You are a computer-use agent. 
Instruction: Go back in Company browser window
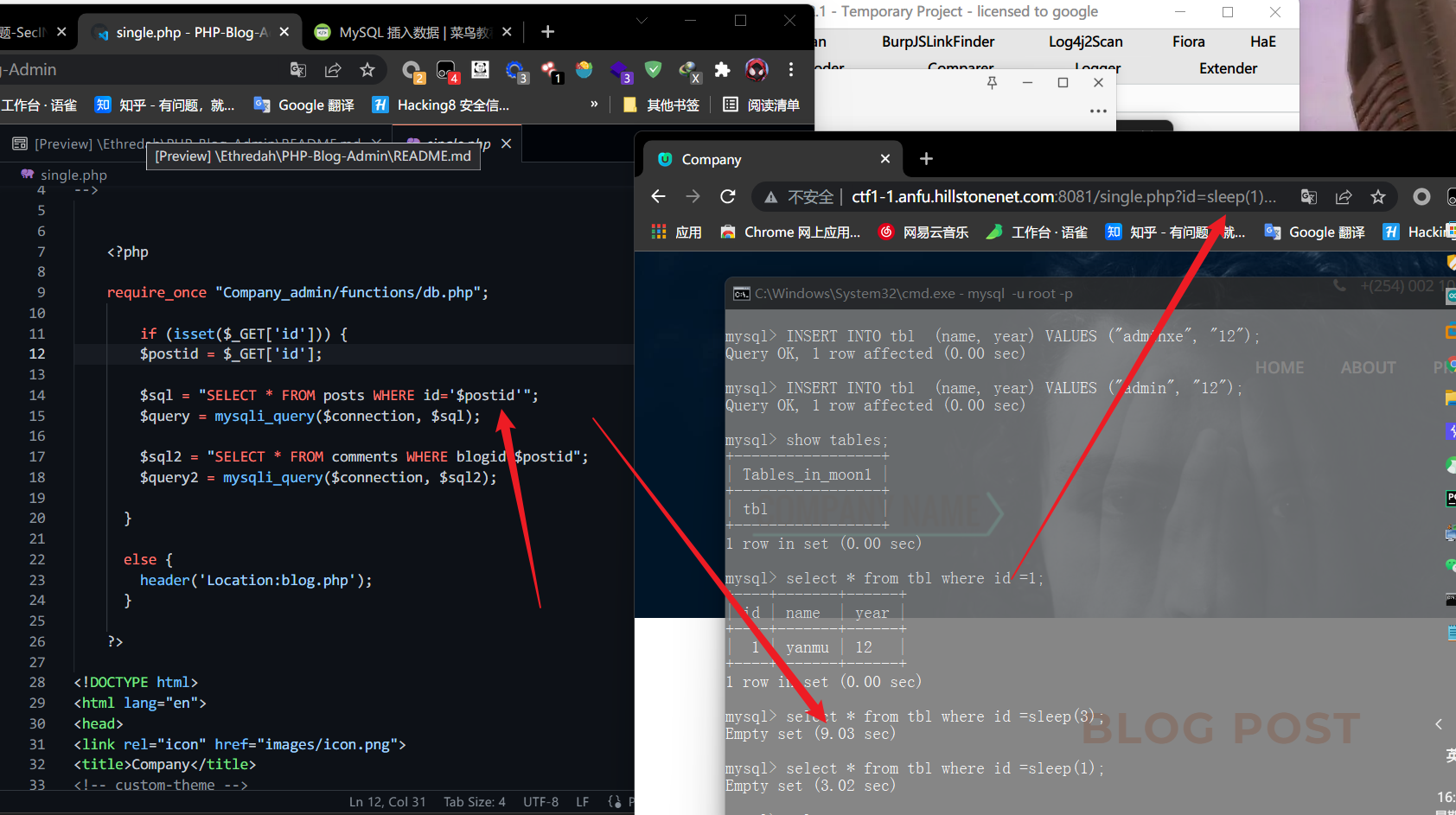tap(658, 197)
